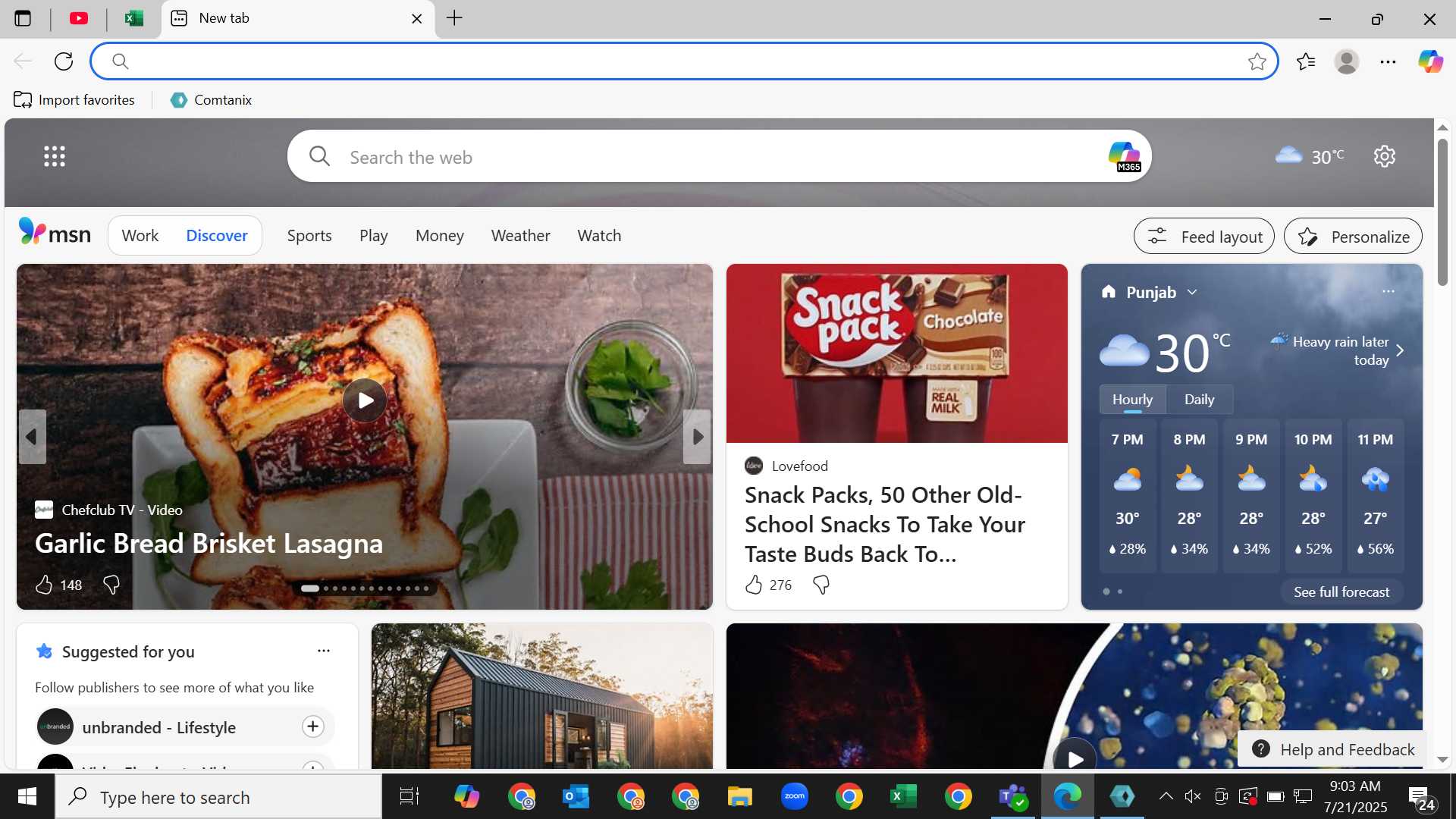
Task: Follow unbranded - Lifestyle publisher
Action: (312, 726)
